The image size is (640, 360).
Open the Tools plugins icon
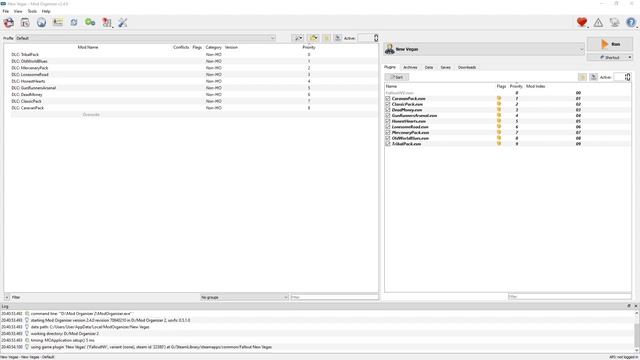click(107, 23)
